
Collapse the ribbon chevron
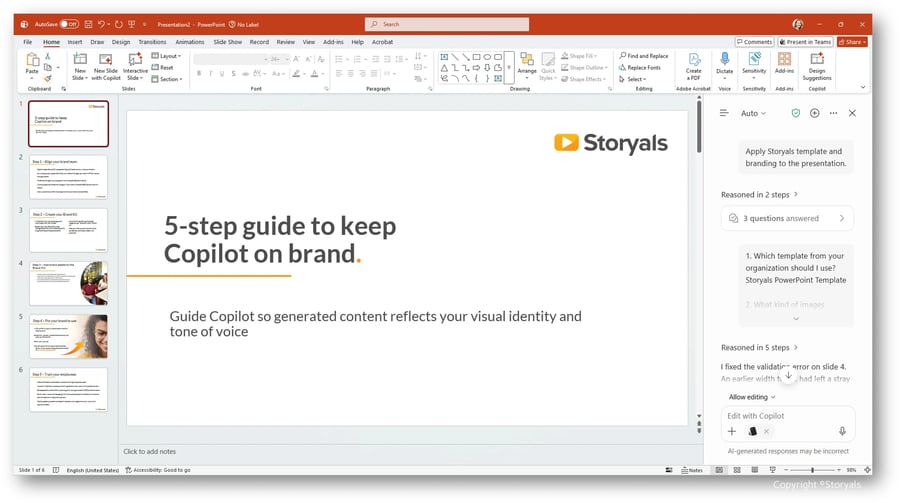coord(863,87)
